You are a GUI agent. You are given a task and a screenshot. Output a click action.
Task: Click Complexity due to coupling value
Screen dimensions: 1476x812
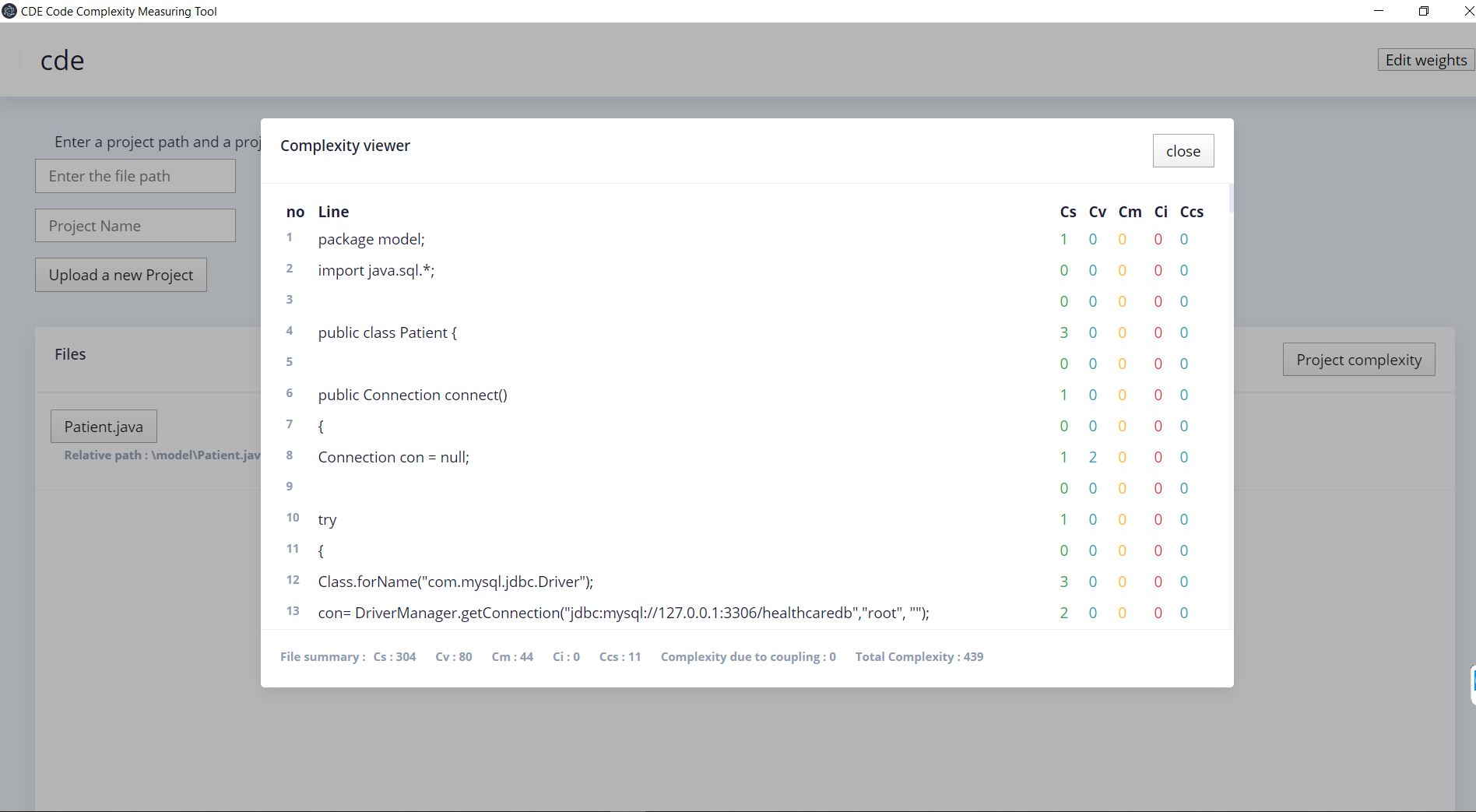click(747, 656)
